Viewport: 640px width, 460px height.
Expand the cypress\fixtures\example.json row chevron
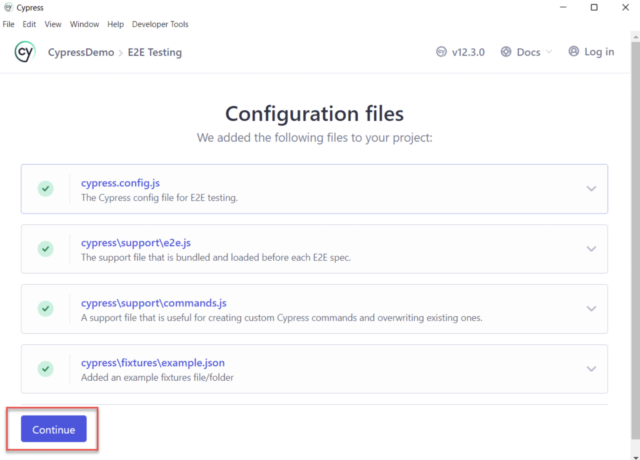pos(591,369)
